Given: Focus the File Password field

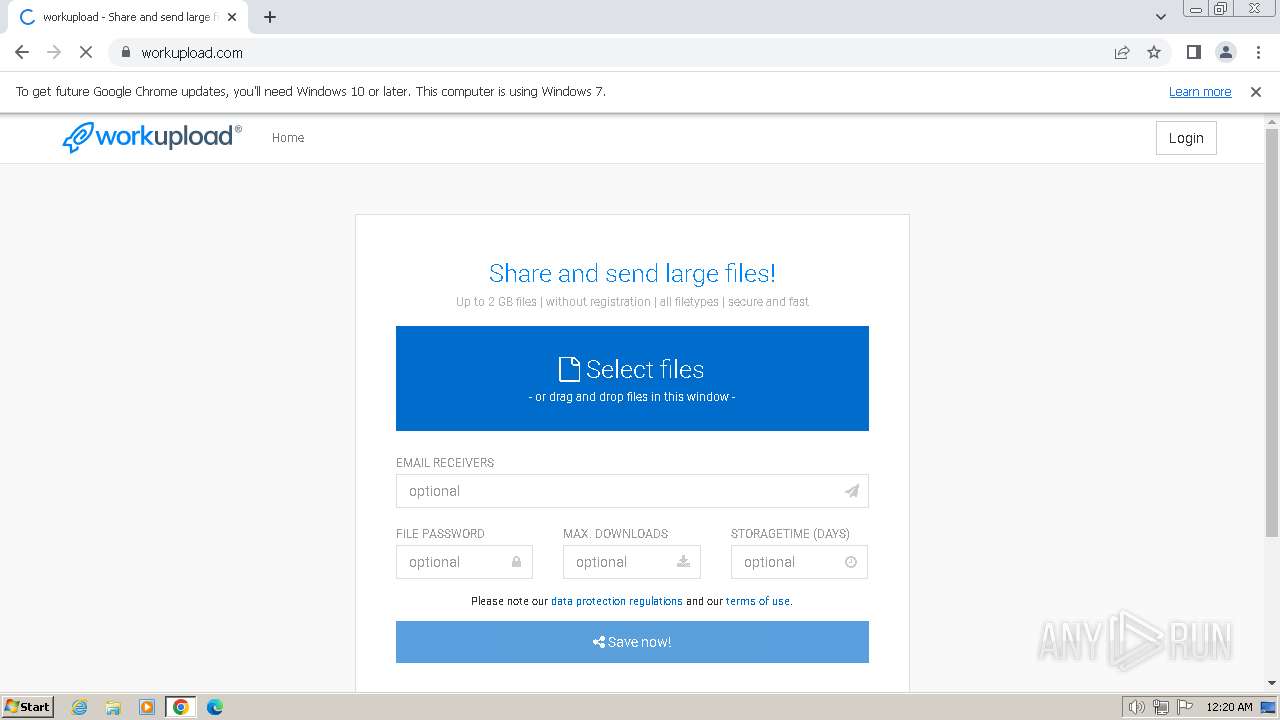Looking at the screenshot, I should [464, 562].
